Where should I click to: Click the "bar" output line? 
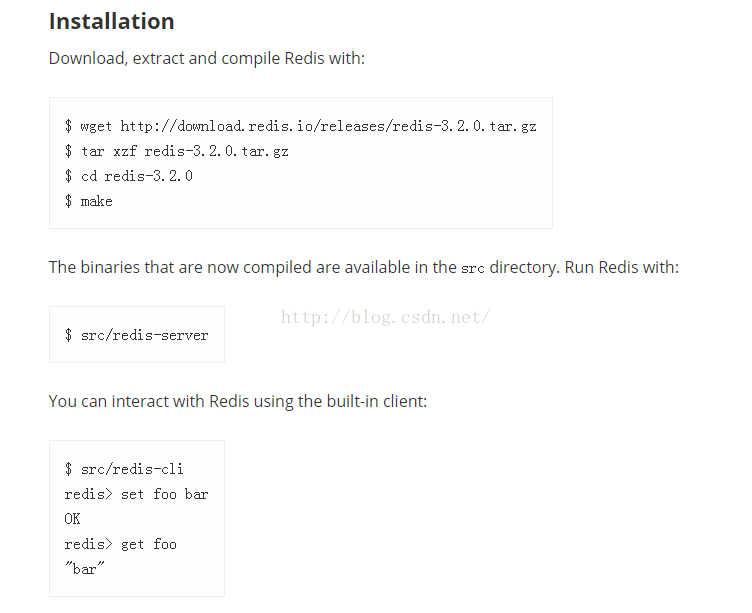[x=84, y=569]
